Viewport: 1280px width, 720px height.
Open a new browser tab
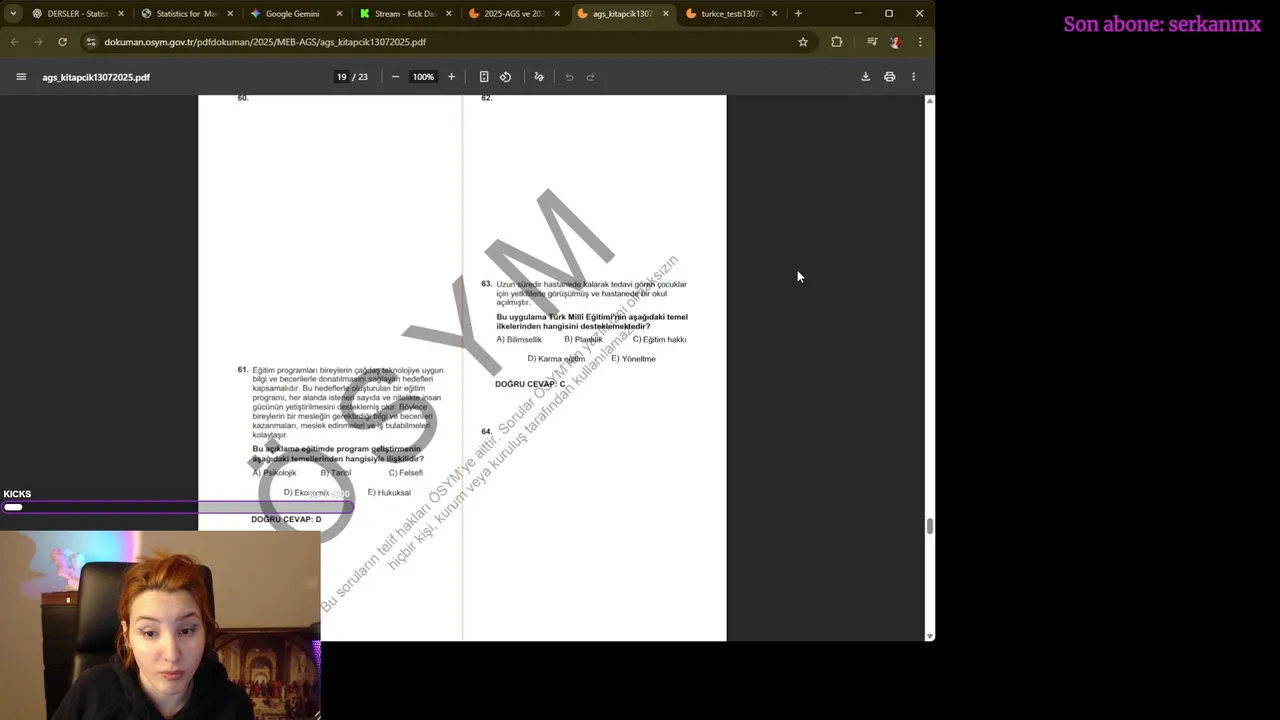click(798, 13)
